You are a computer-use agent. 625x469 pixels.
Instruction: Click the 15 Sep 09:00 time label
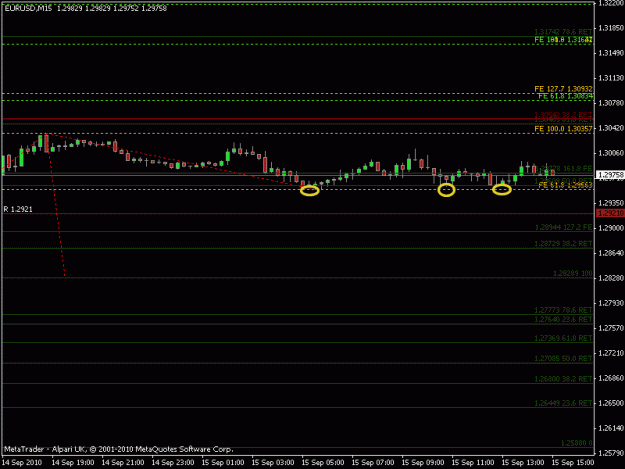coord(423,462)
